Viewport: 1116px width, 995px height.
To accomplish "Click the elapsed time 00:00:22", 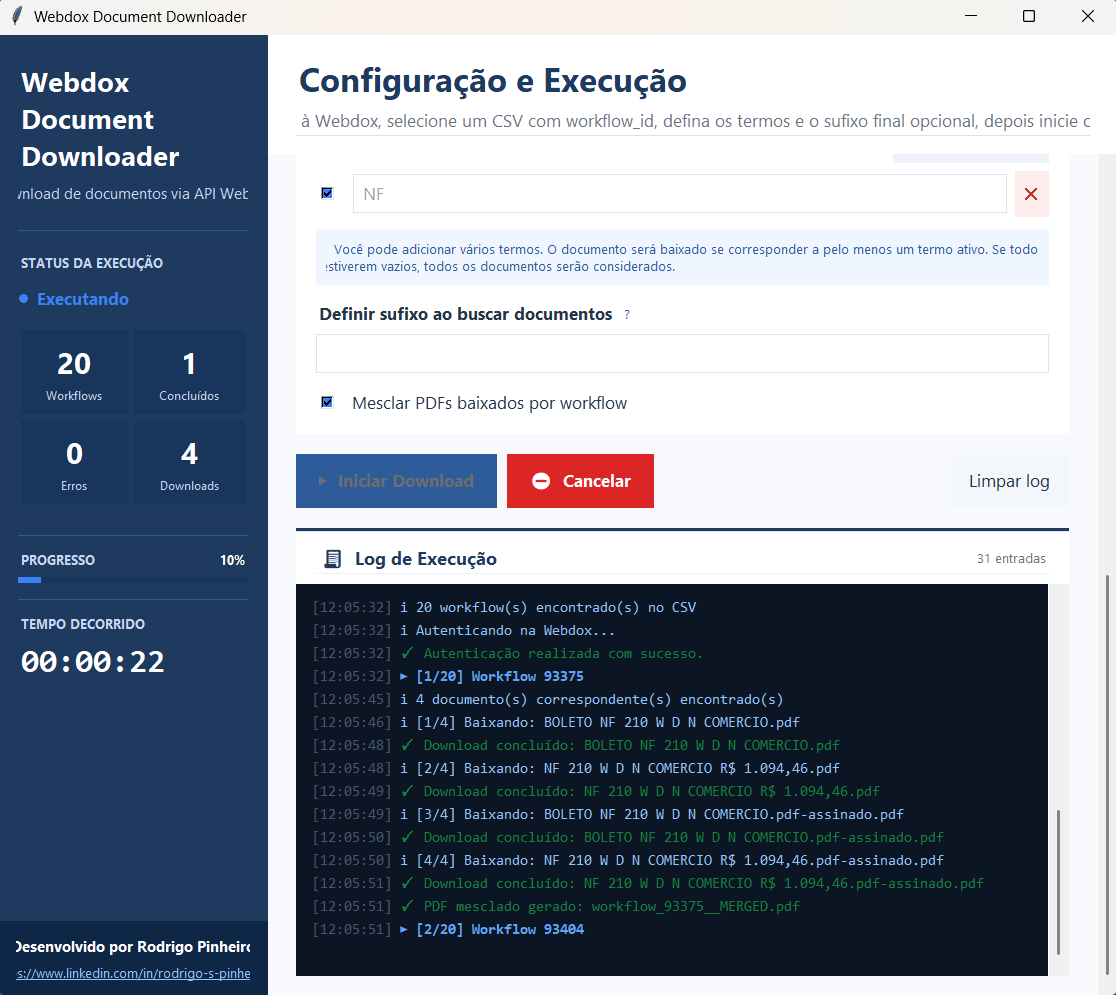I will point(93,662).
